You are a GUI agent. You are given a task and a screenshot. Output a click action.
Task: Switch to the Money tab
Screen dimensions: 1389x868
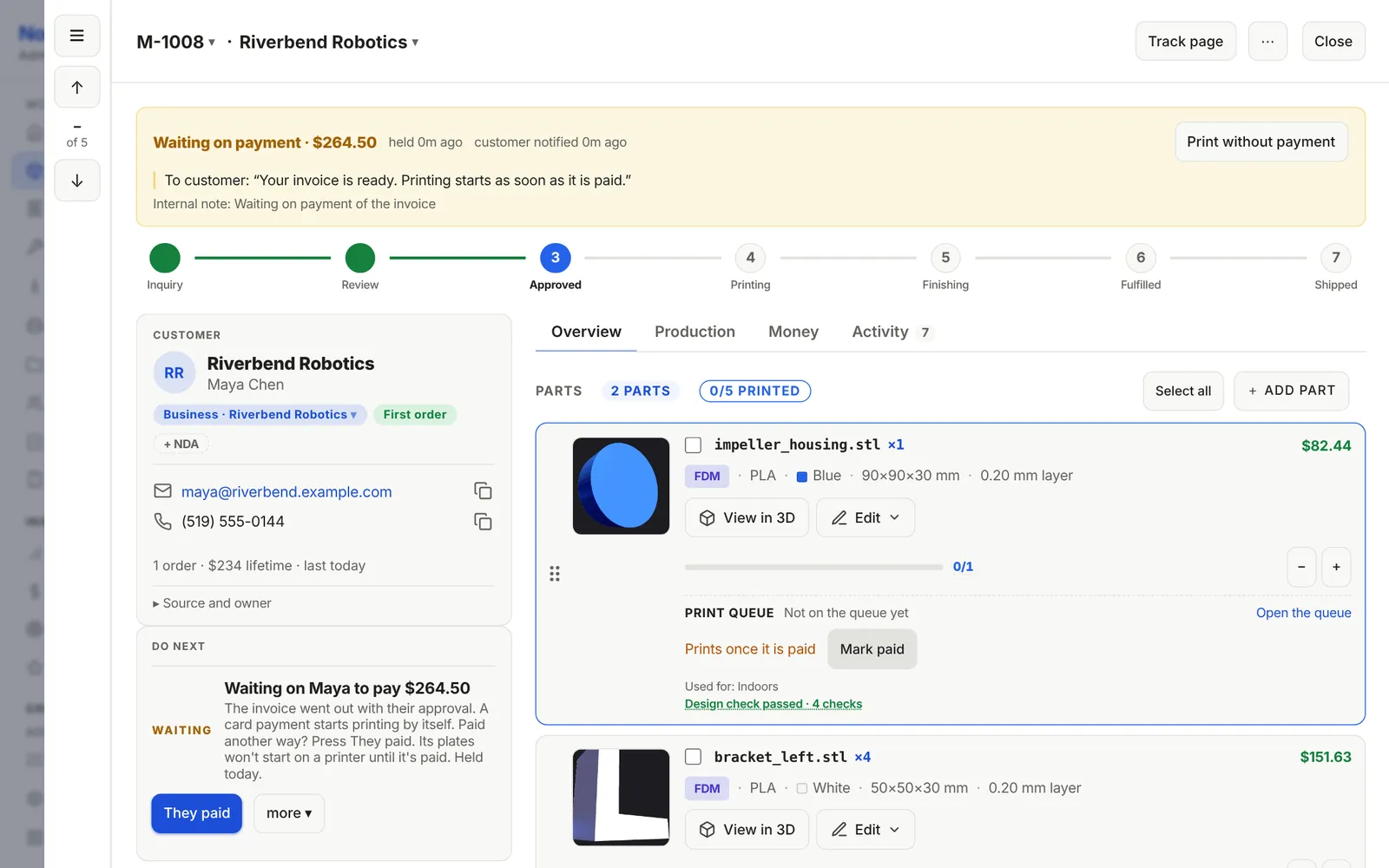[x=793, y=332]
